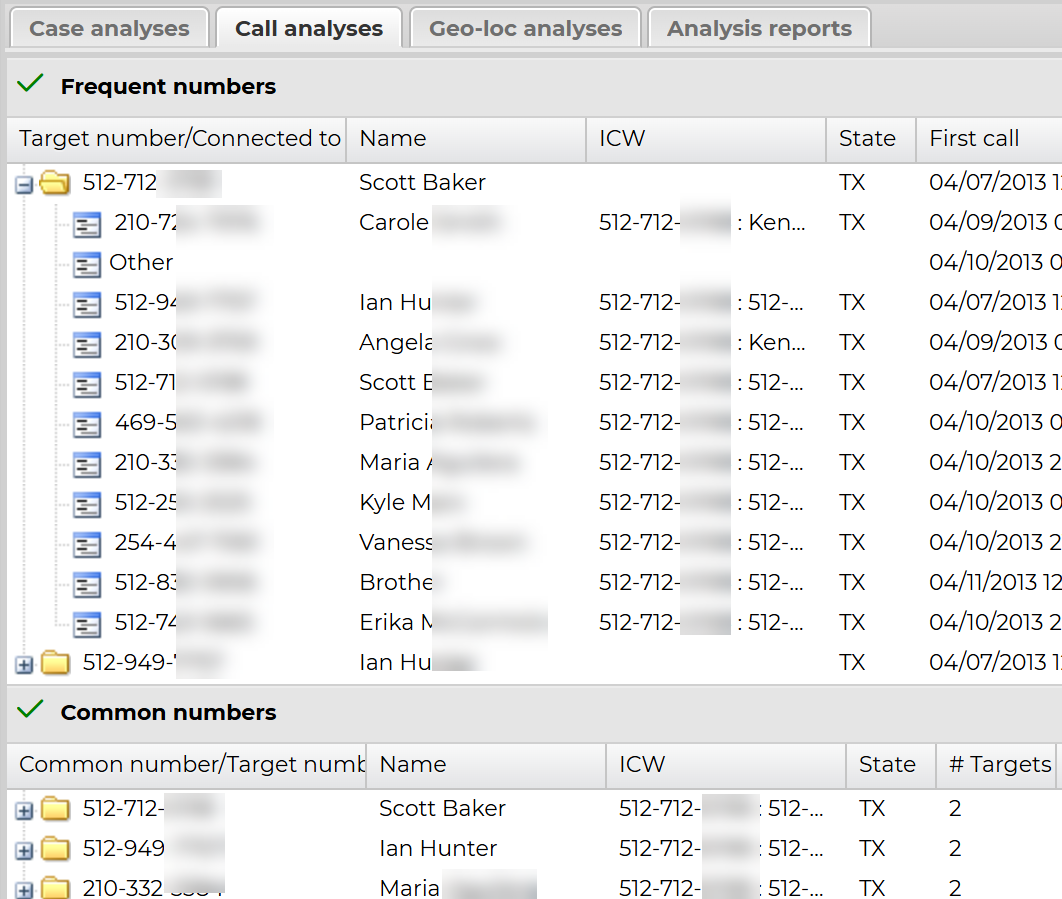Sort by First call column header
The height and width of the screenshot is (899, 1062).
974,139
